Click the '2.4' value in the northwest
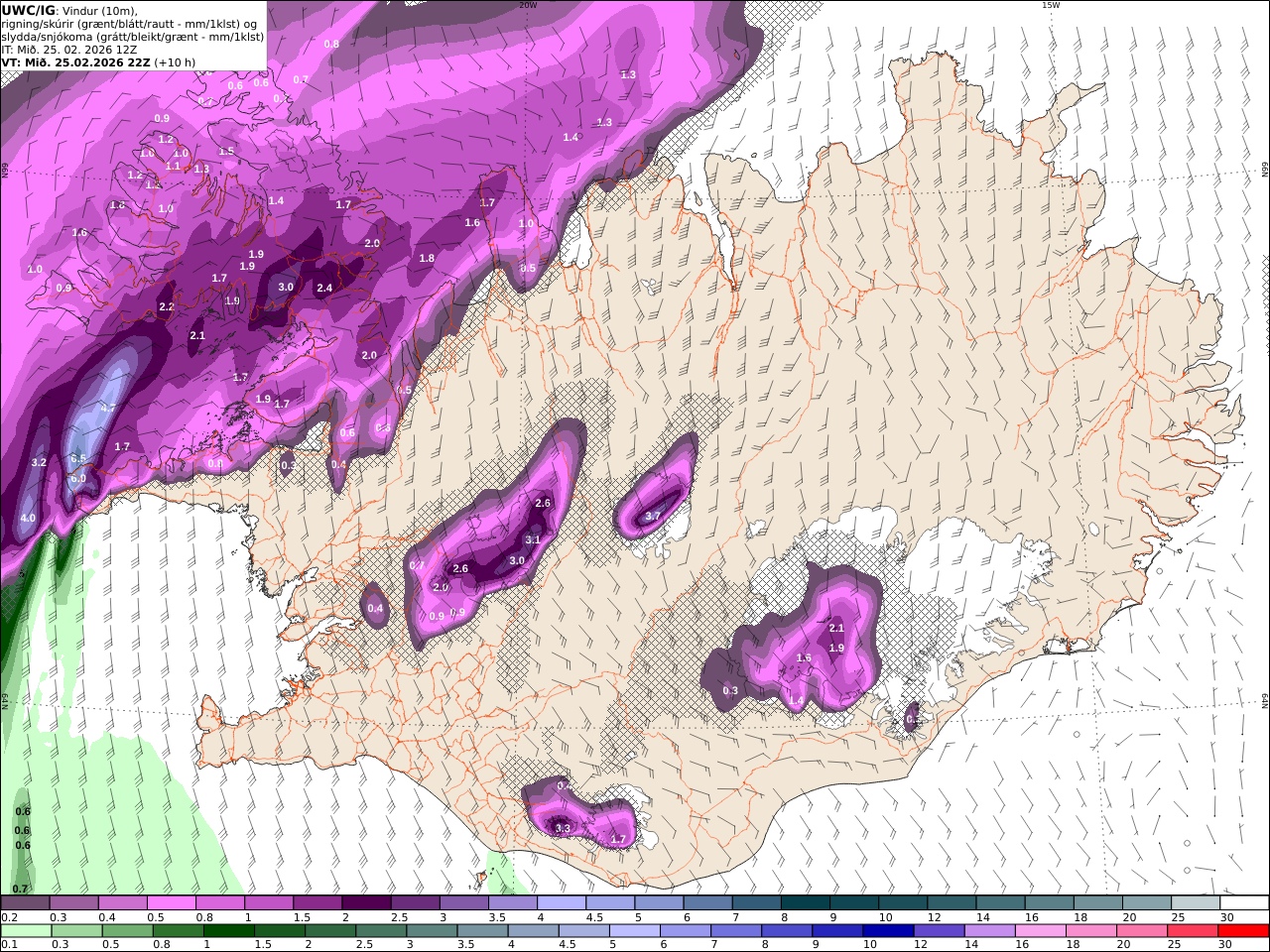 tap(324, 288)
